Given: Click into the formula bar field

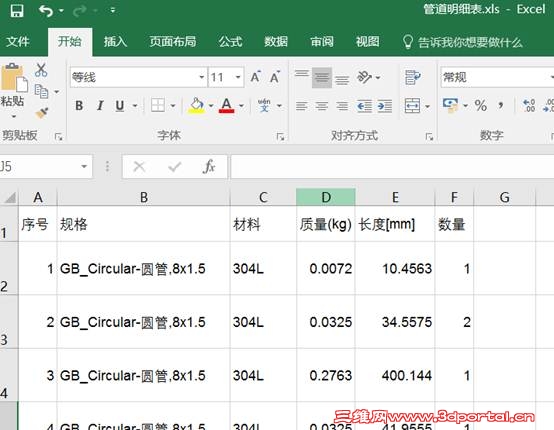Looking at the screenshot, I should (x=392, y=166).
